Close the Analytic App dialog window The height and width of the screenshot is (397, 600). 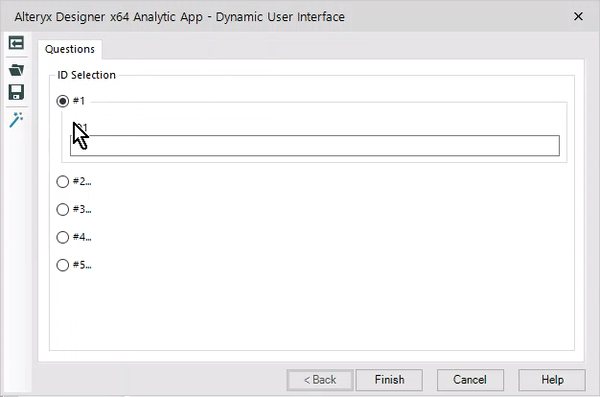(578, 16)
